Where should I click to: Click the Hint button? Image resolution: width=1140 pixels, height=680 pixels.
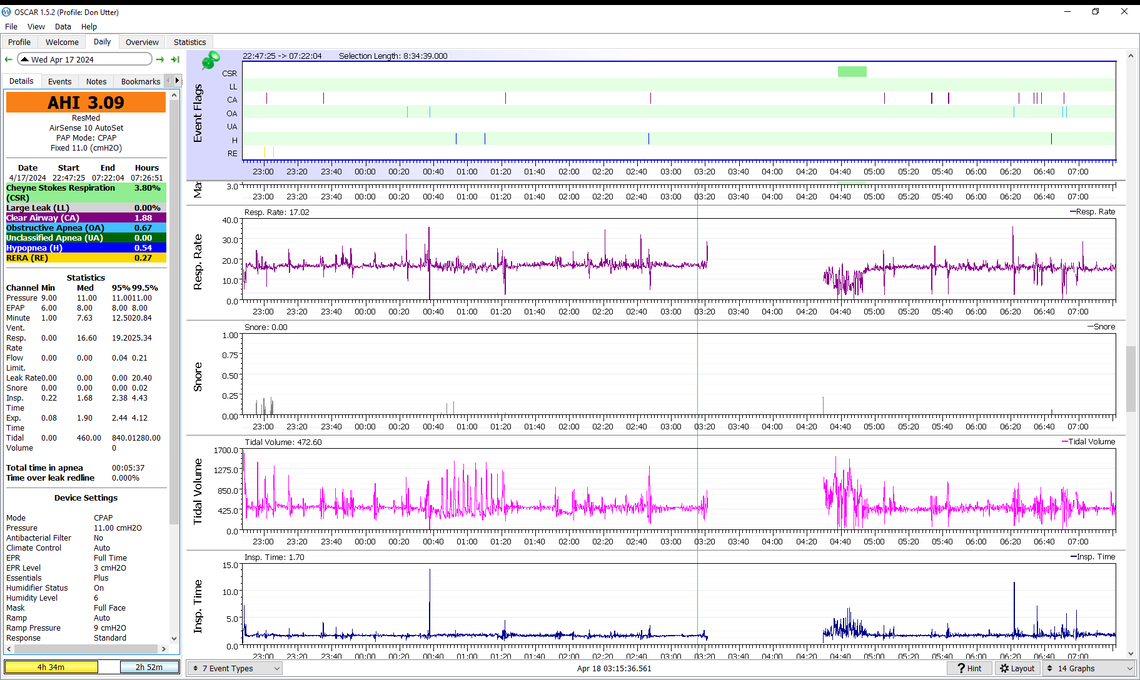click(969, 668)
